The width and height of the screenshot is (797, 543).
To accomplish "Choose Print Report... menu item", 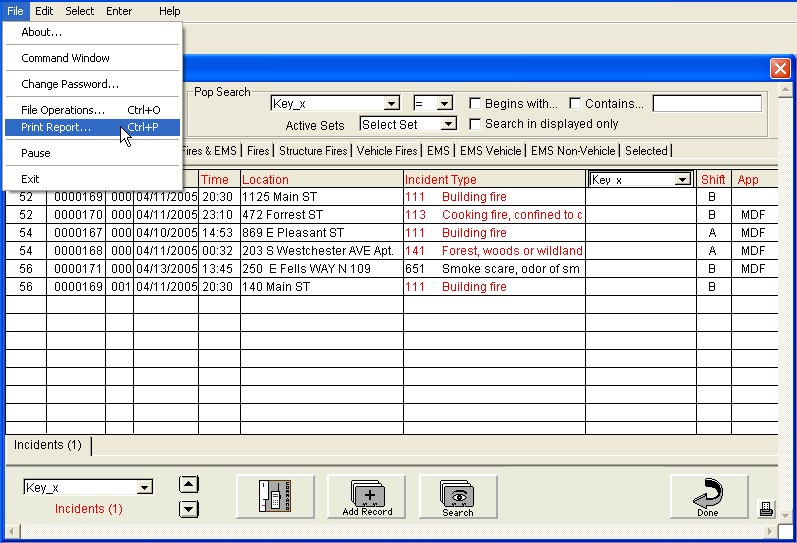I will 93,127.
